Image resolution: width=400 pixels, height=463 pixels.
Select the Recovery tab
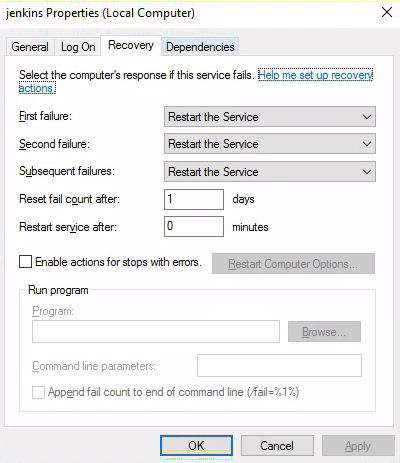[x=131, y=45]
